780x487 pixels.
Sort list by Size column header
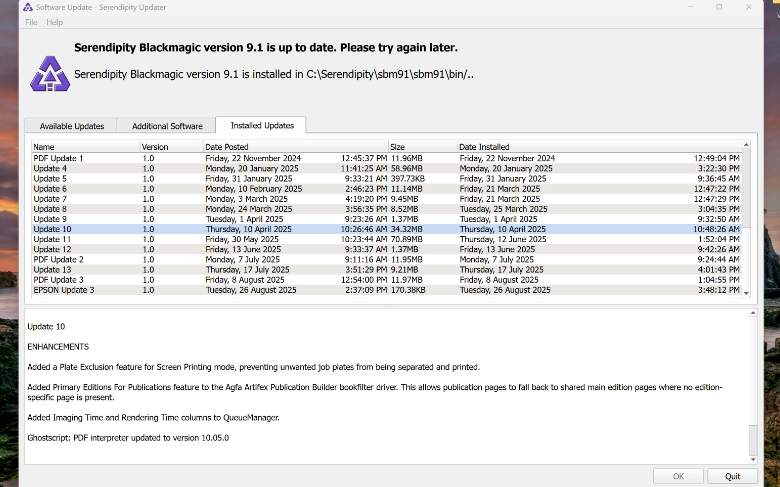click(423, 147)
